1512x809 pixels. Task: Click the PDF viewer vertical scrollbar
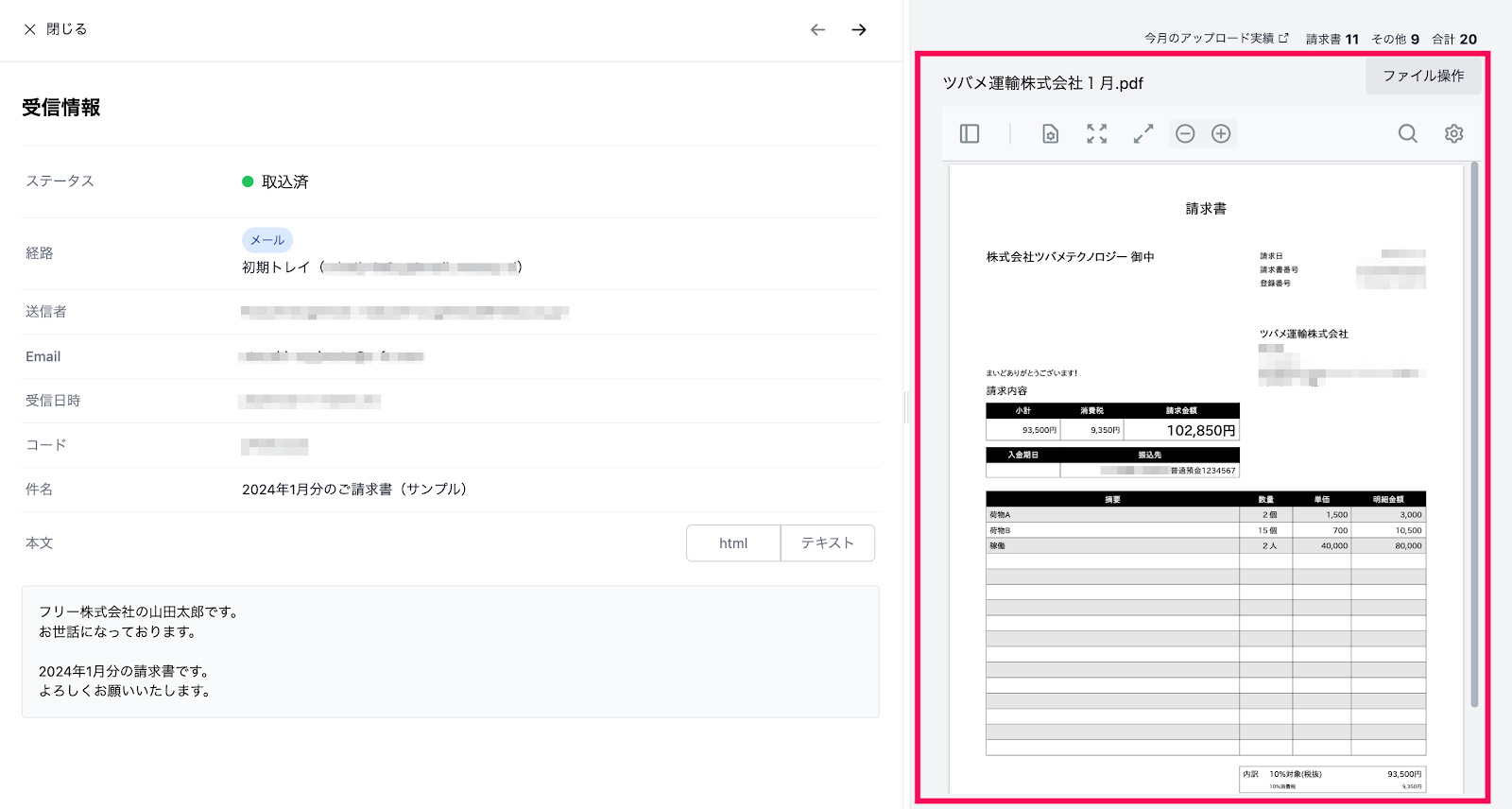[x=1474, y=435]
